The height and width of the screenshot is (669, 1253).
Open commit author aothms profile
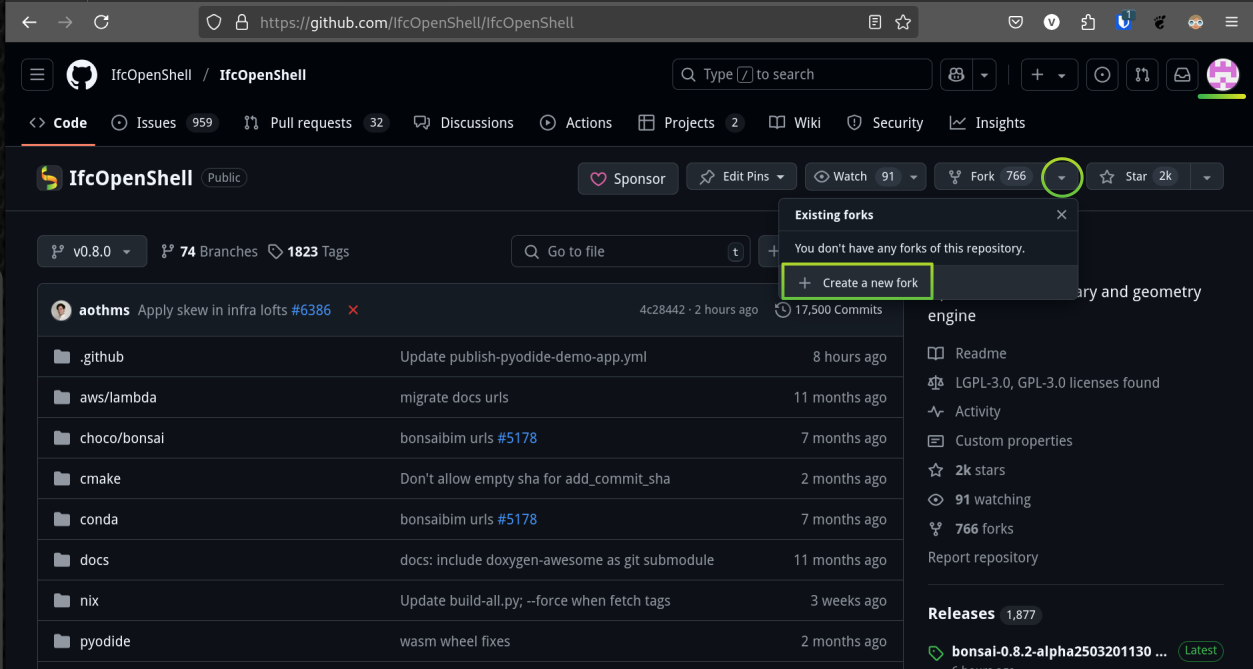[104, 310]
